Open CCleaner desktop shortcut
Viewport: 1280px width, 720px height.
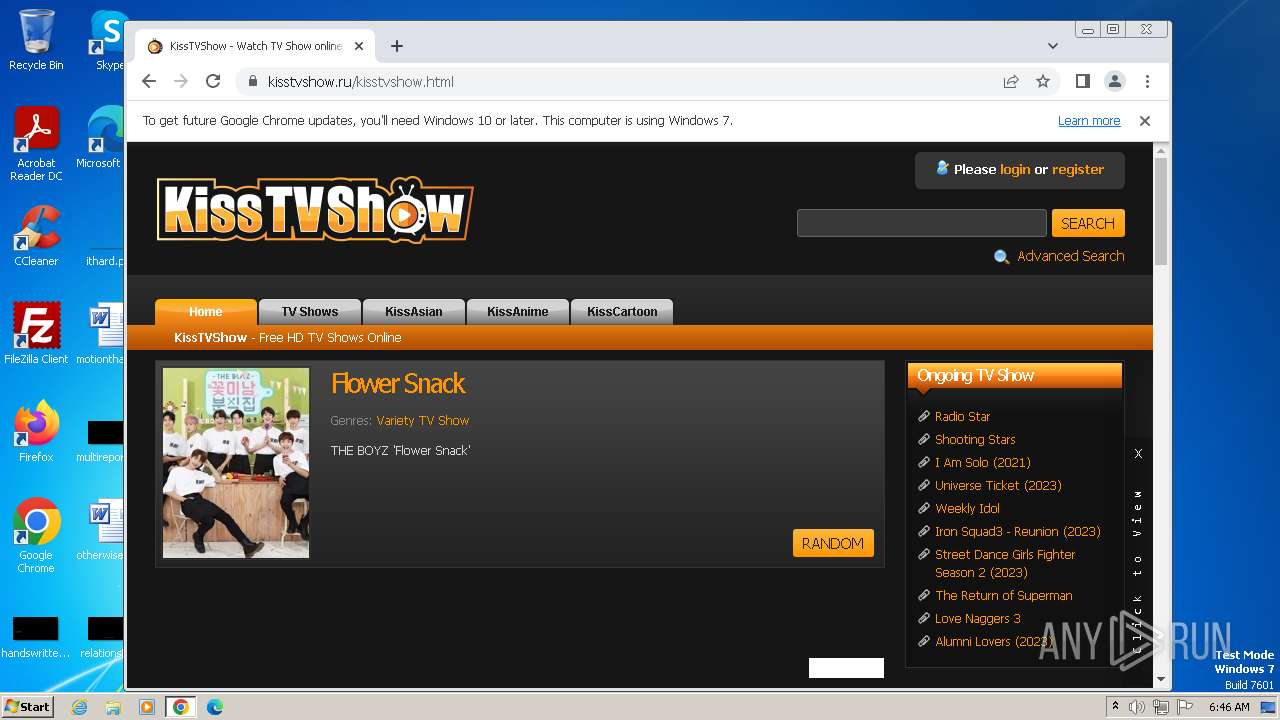(36, 236)
